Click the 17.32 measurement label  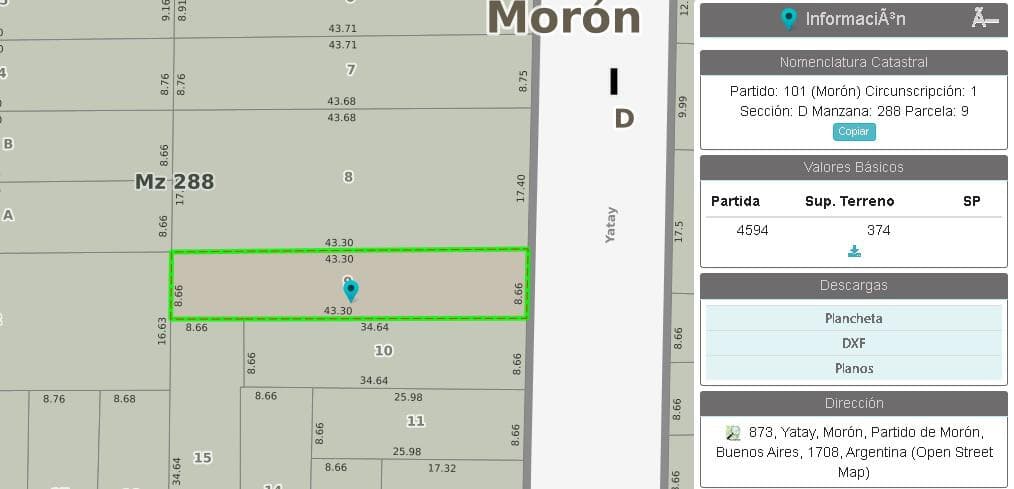point(442,468)
